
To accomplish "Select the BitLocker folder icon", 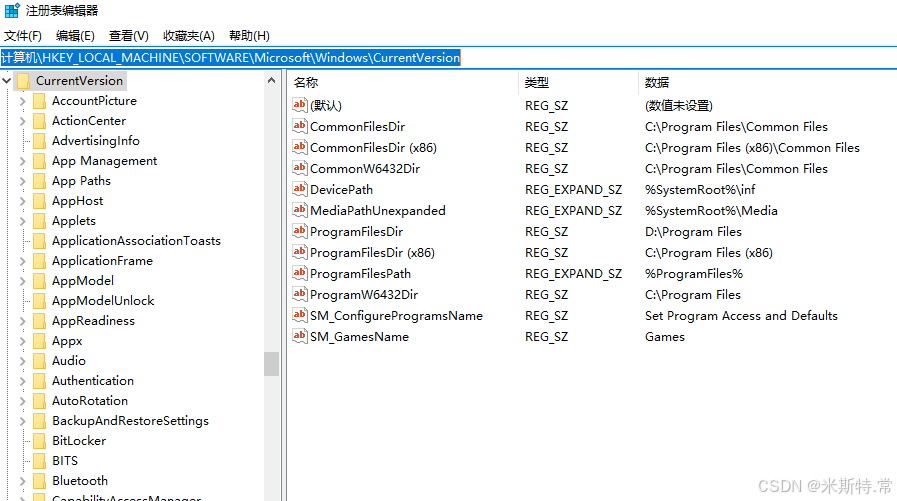I will point(39,441).
